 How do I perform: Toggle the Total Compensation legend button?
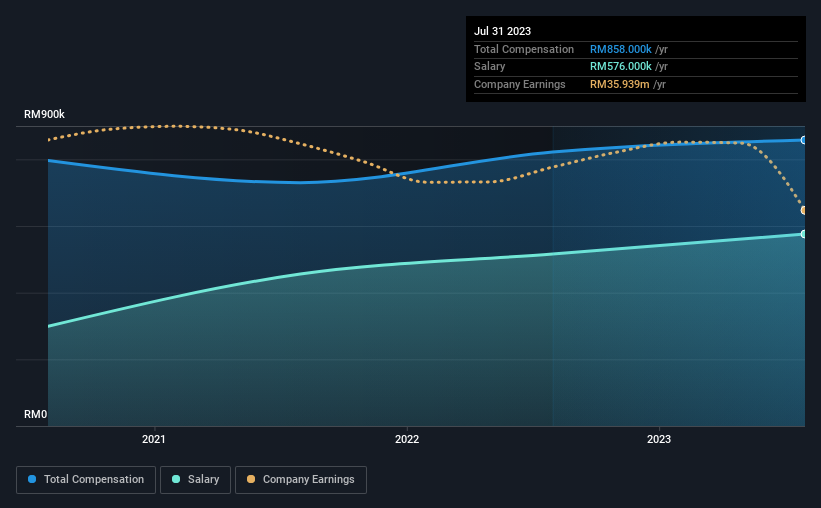[86, 480]
